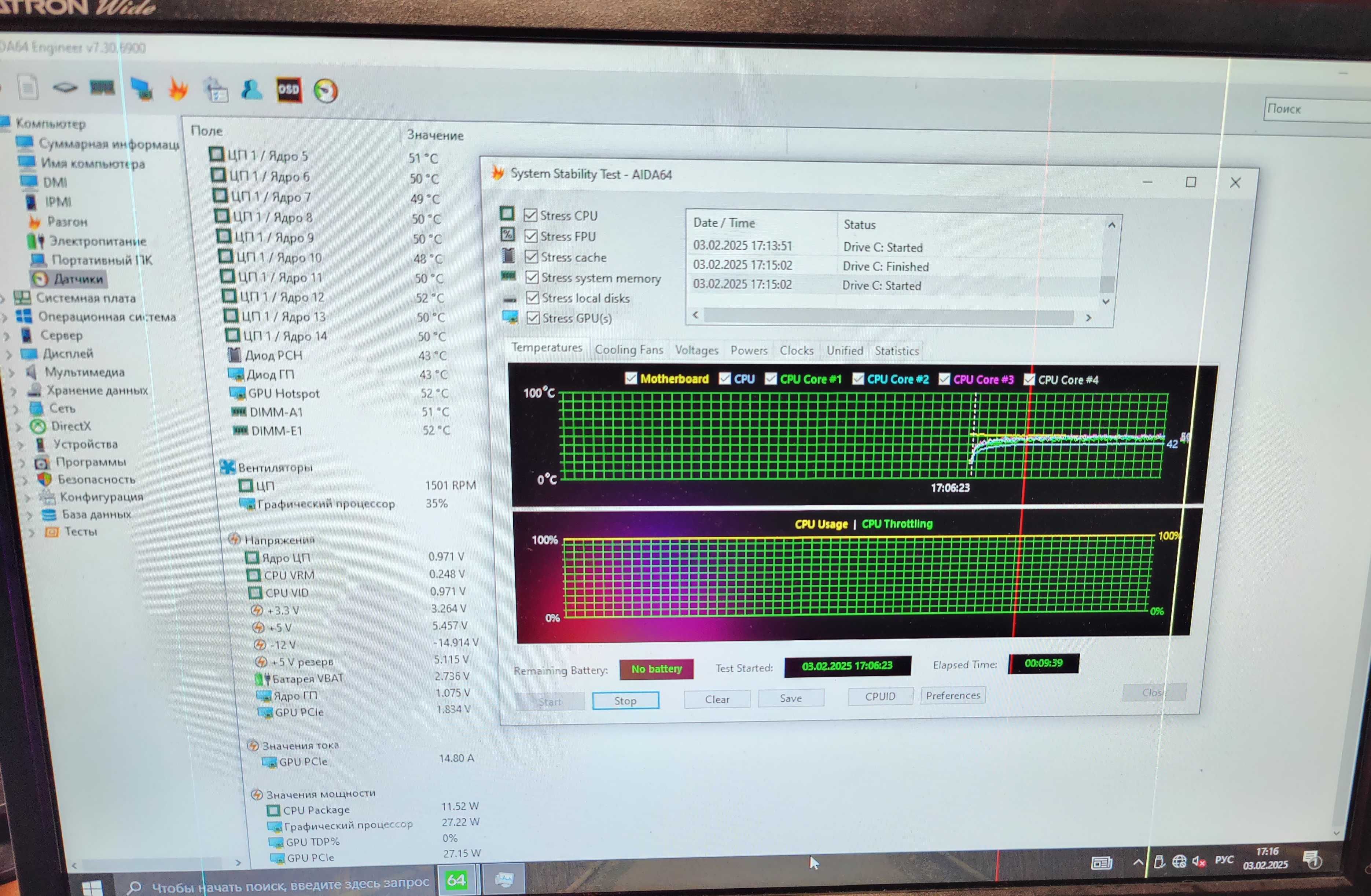Open the Clocks tab
This screenshot has height=896, width=1371.
point(797,350)
